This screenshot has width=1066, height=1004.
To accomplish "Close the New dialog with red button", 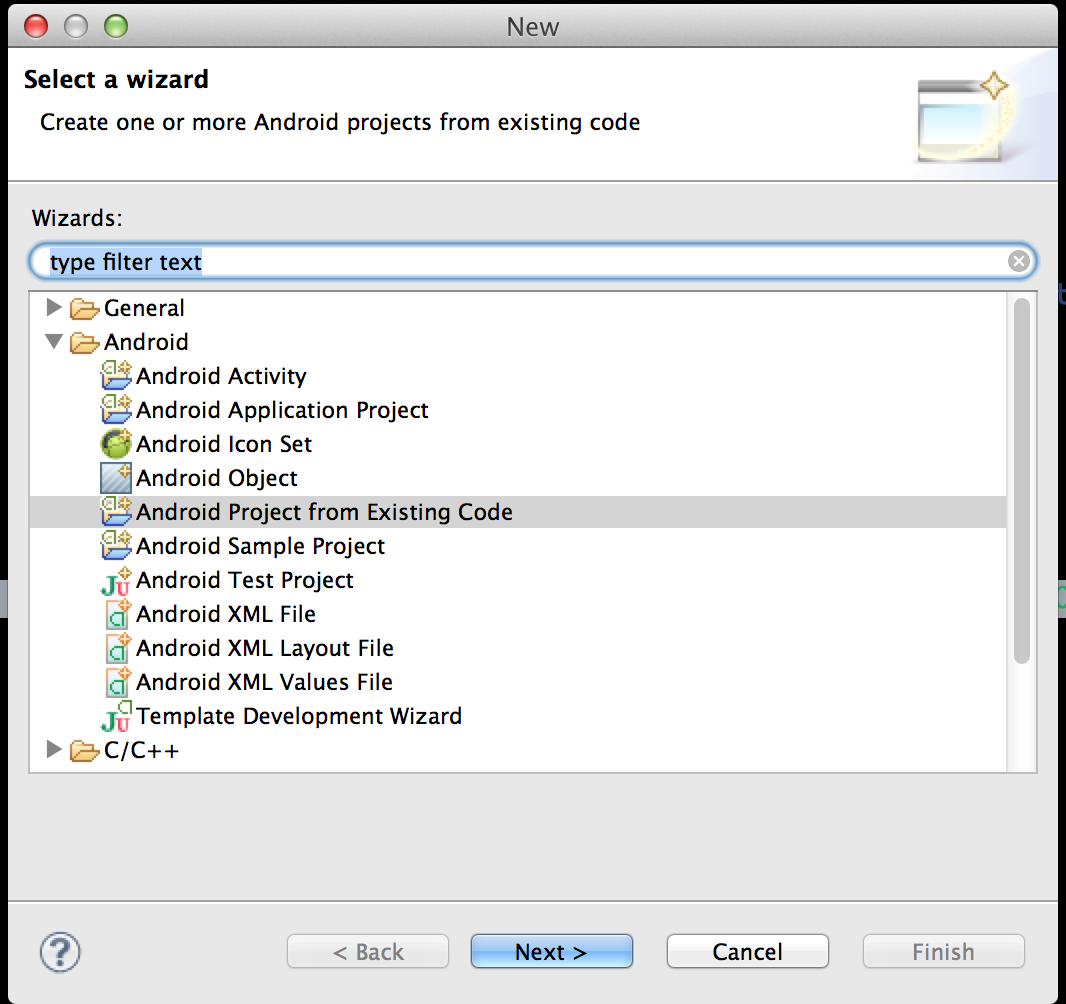I will (35, 27).
